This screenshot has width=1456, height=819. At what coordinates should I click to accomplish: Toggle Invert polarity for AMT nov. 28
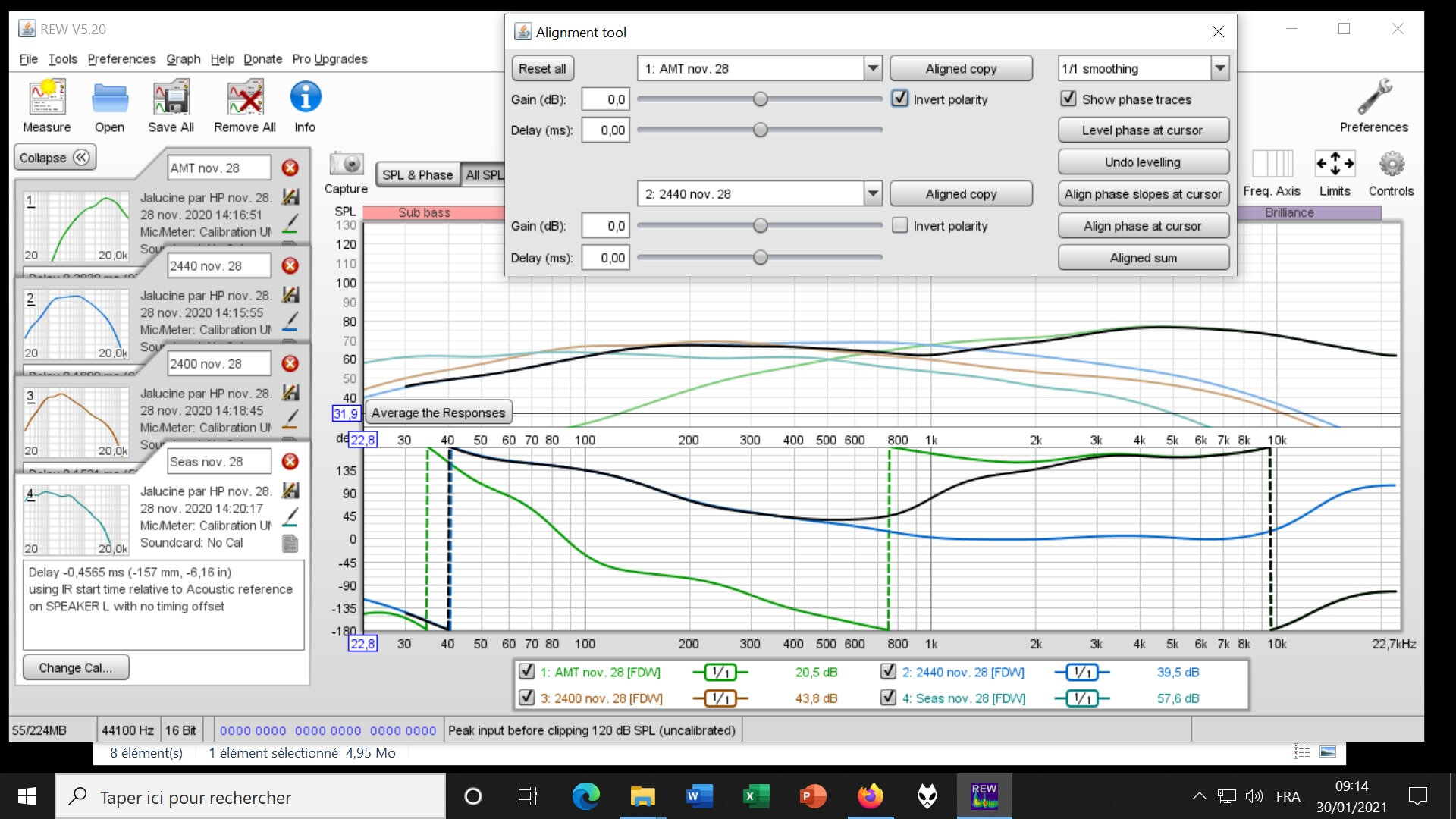pyautogui.click(x=900, y=99)
